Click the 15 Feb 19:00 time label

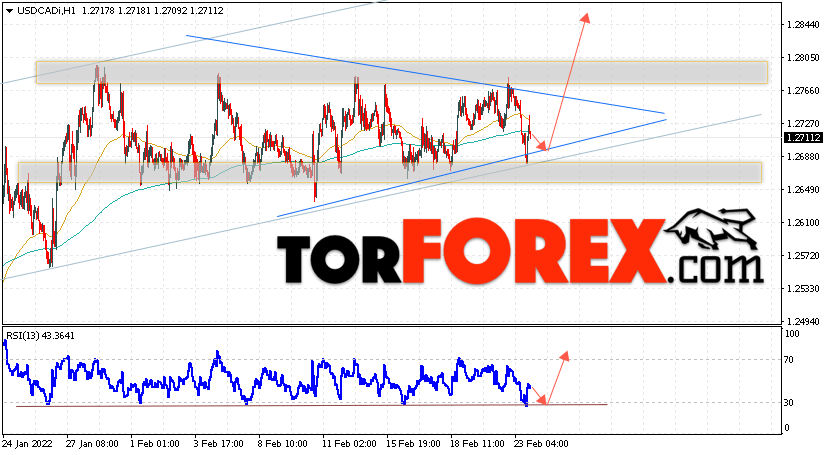[413, 443]
